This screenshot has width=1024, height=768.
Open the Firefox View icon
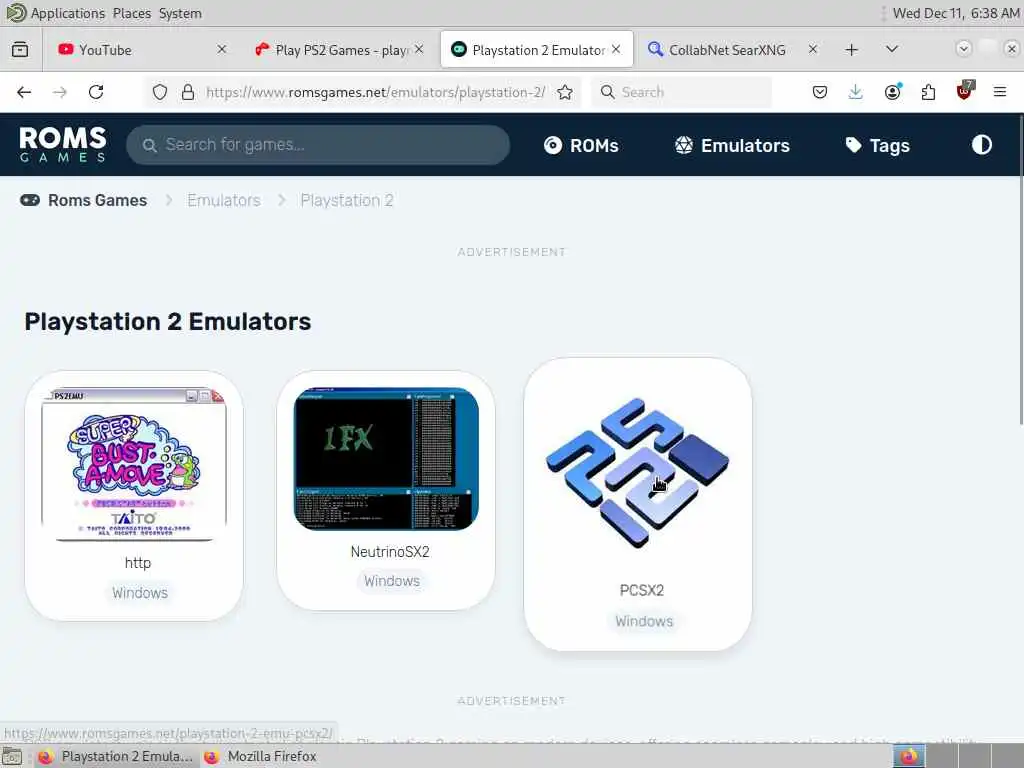pos(20,50)
